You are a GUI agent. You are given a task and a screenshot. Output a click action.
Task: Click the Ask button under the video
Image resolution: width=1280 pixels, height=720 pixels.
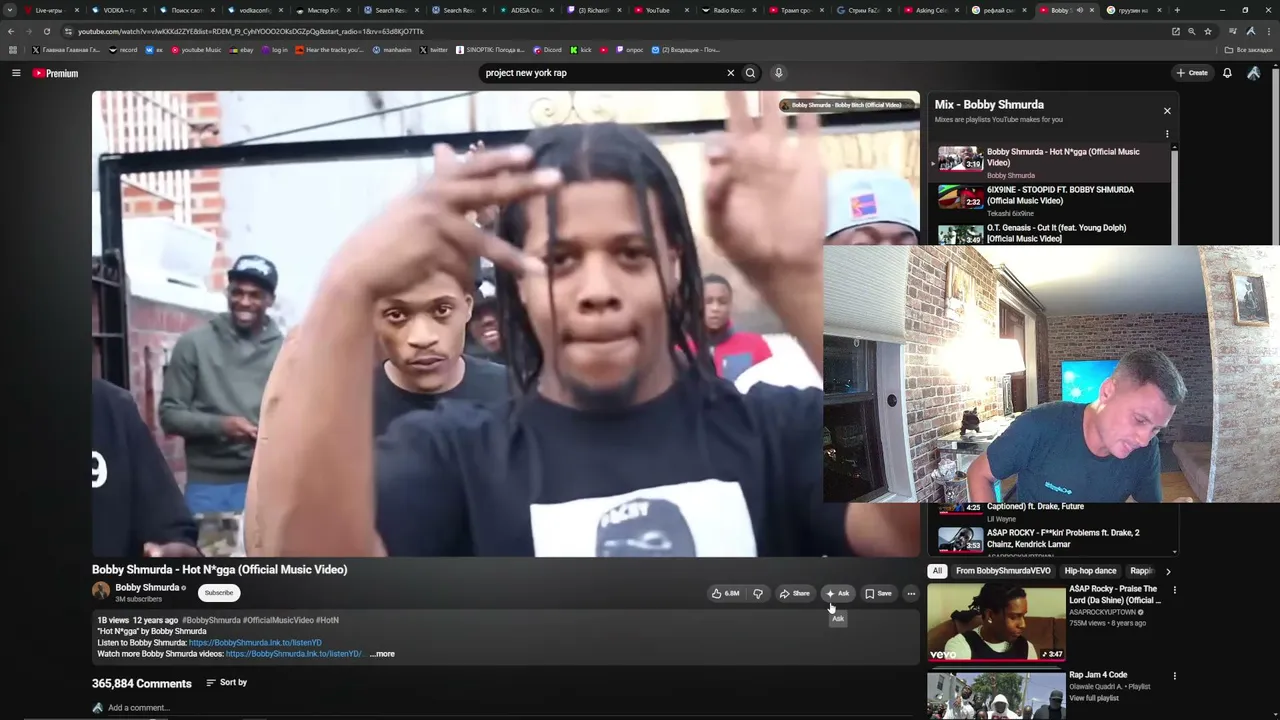pos(838,594)
